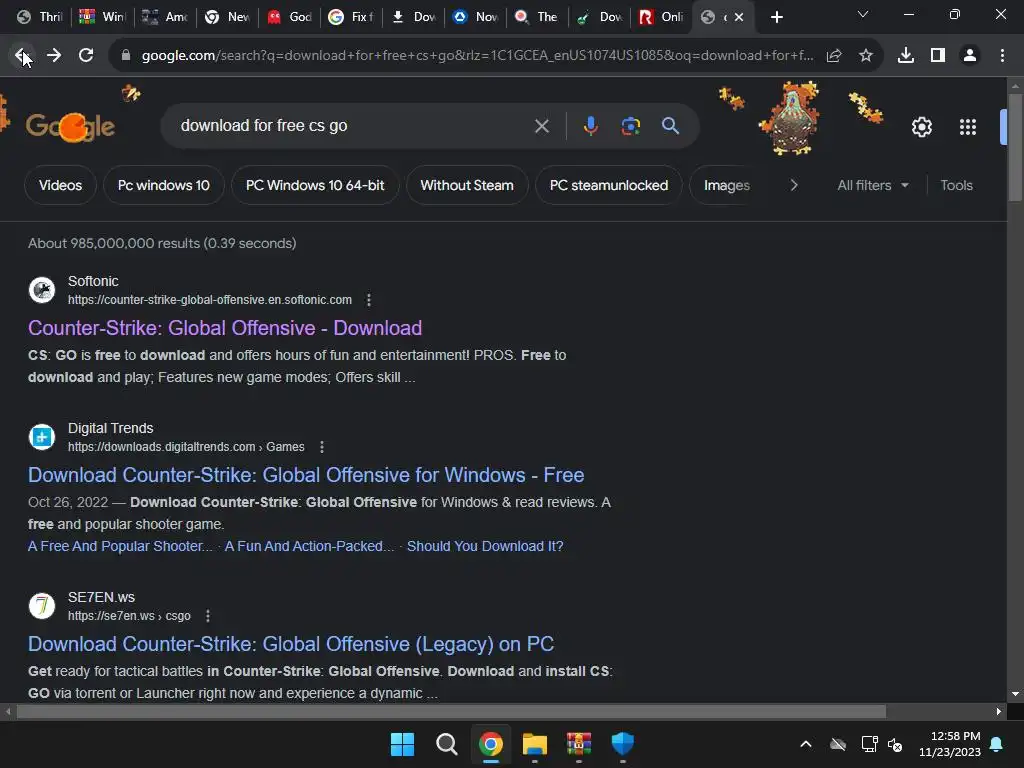Open Windows Start menu
1024x768 pixels.
(402, 744)
